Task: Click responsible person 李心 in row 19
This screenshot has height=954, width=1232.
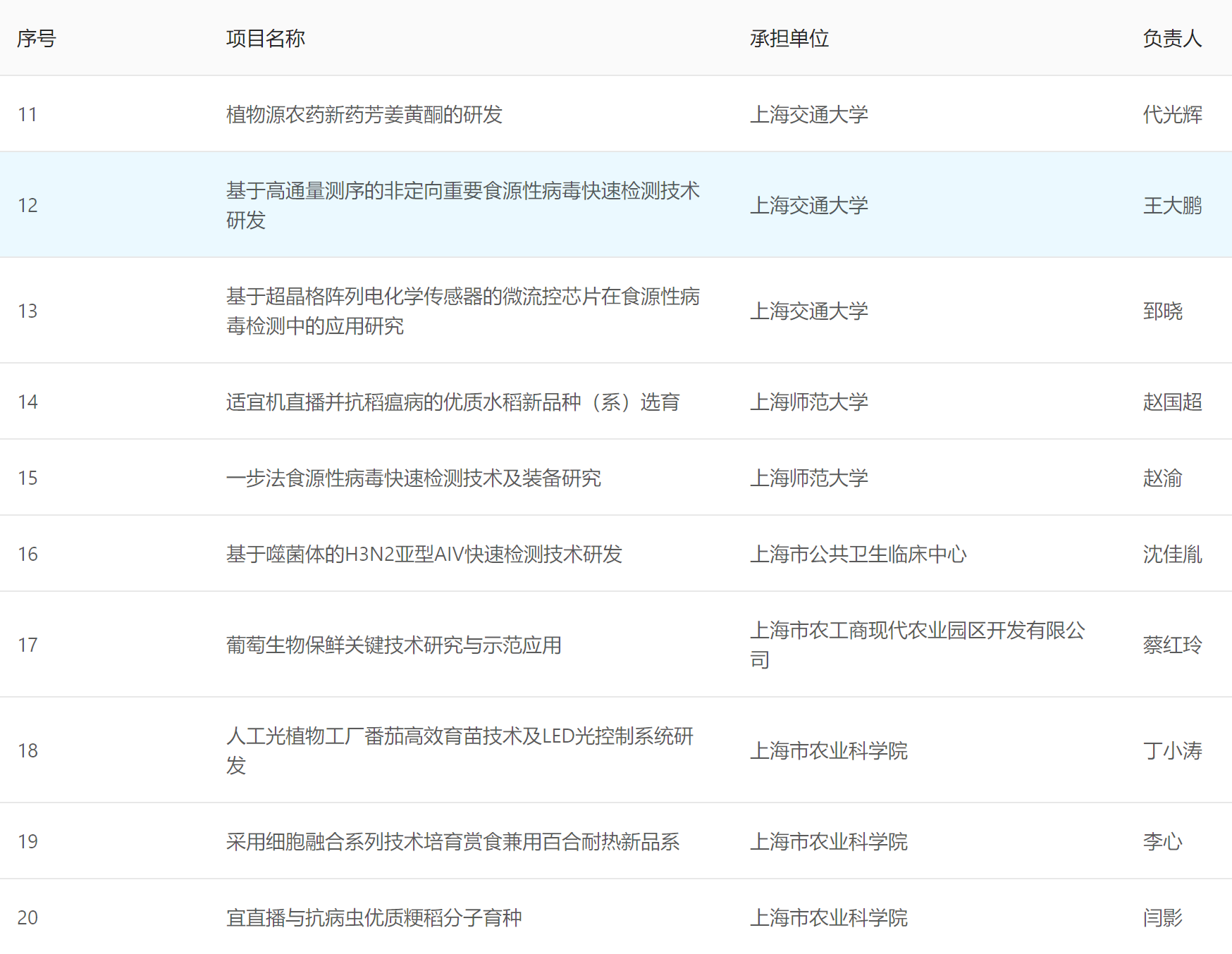Action: (x=1162, y=841)
